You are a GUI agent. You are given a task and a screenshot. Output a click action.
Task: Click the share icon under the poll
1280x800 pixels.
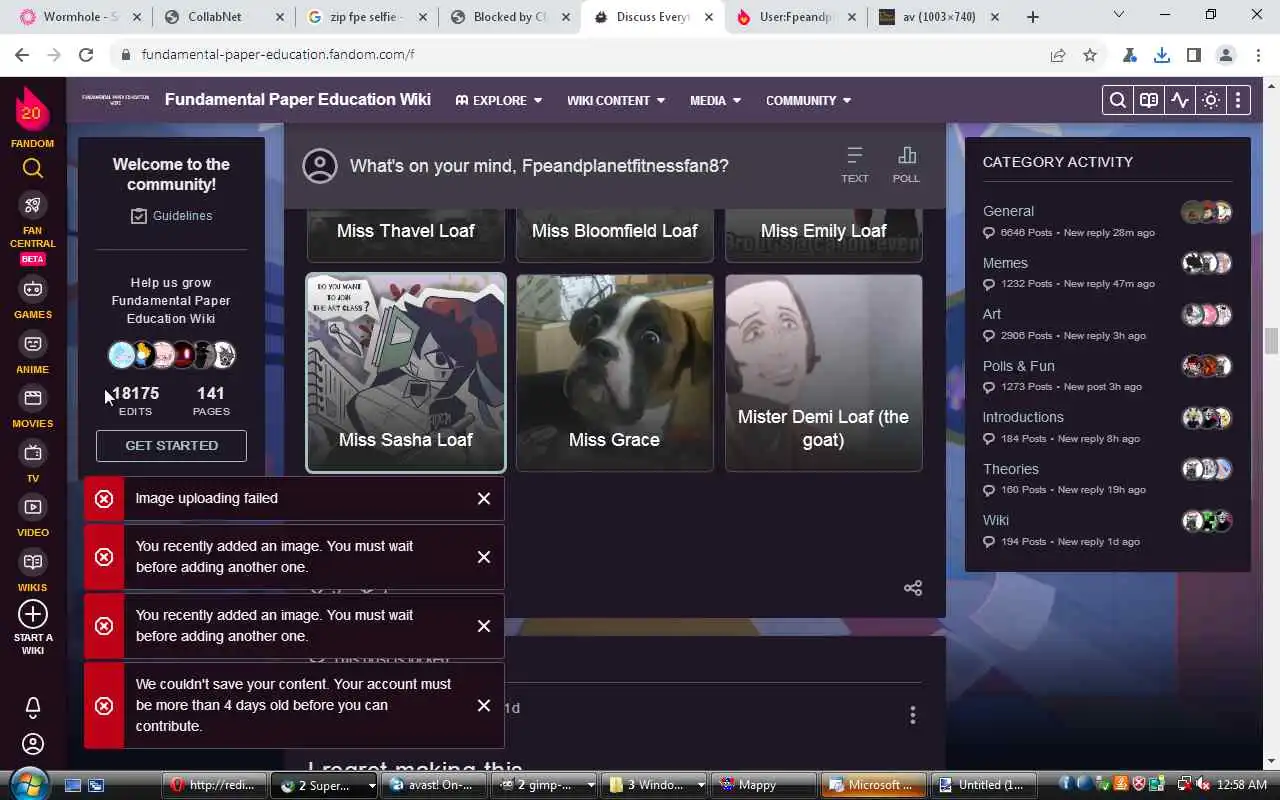pos(913,588)
